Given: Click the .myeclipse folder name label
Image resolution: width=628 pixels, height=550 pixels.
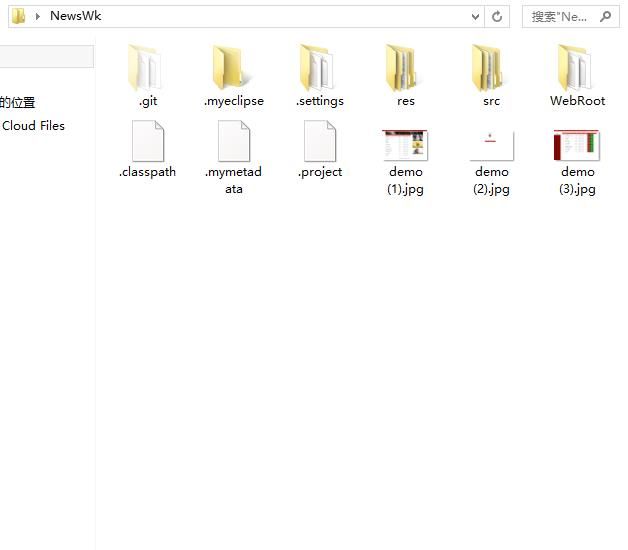Looking at the screenshot, I should (x=234, y=101).
